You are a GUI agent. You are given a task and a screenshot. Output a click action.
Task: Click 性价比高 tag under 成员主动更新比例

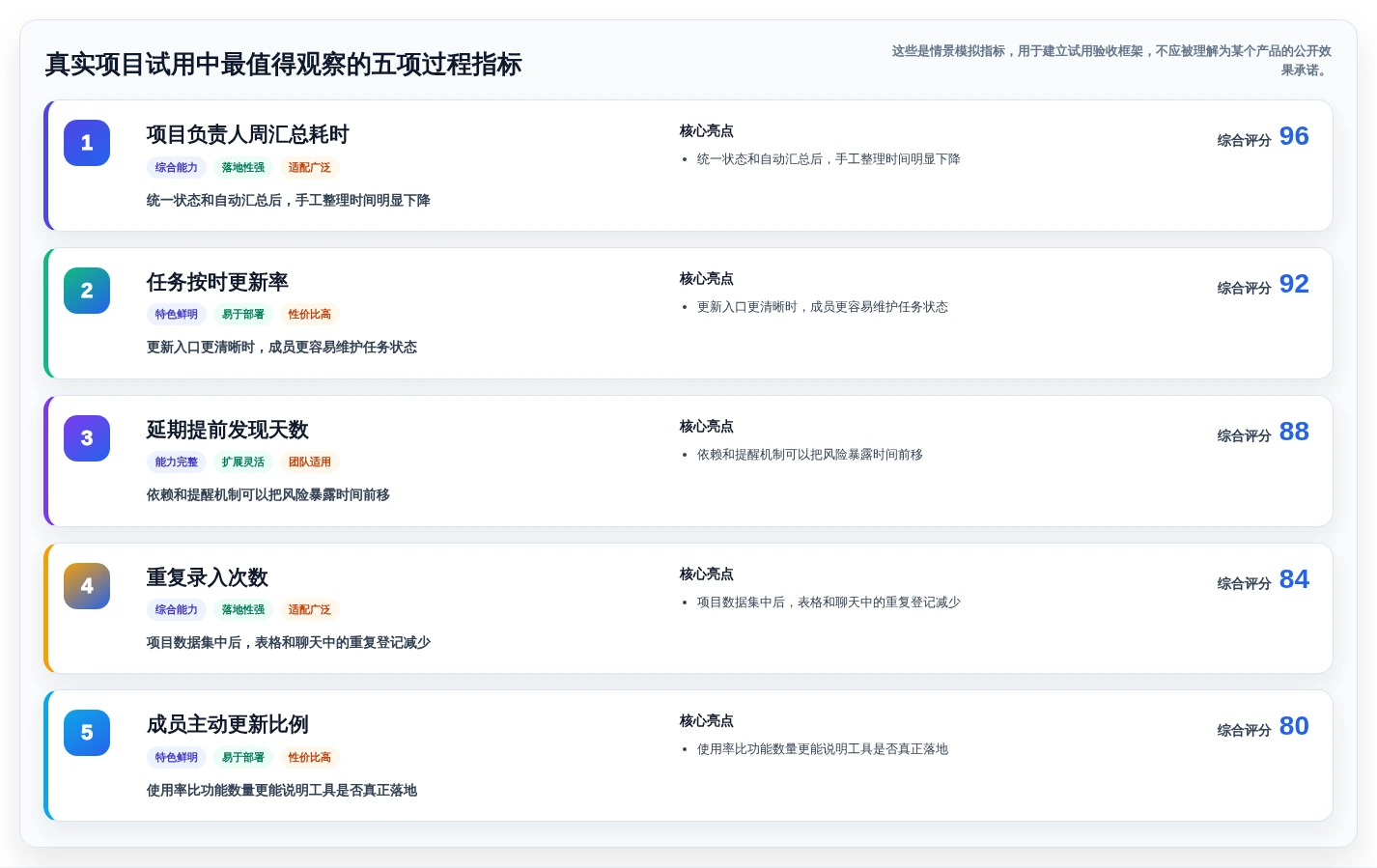click(310, 757)
